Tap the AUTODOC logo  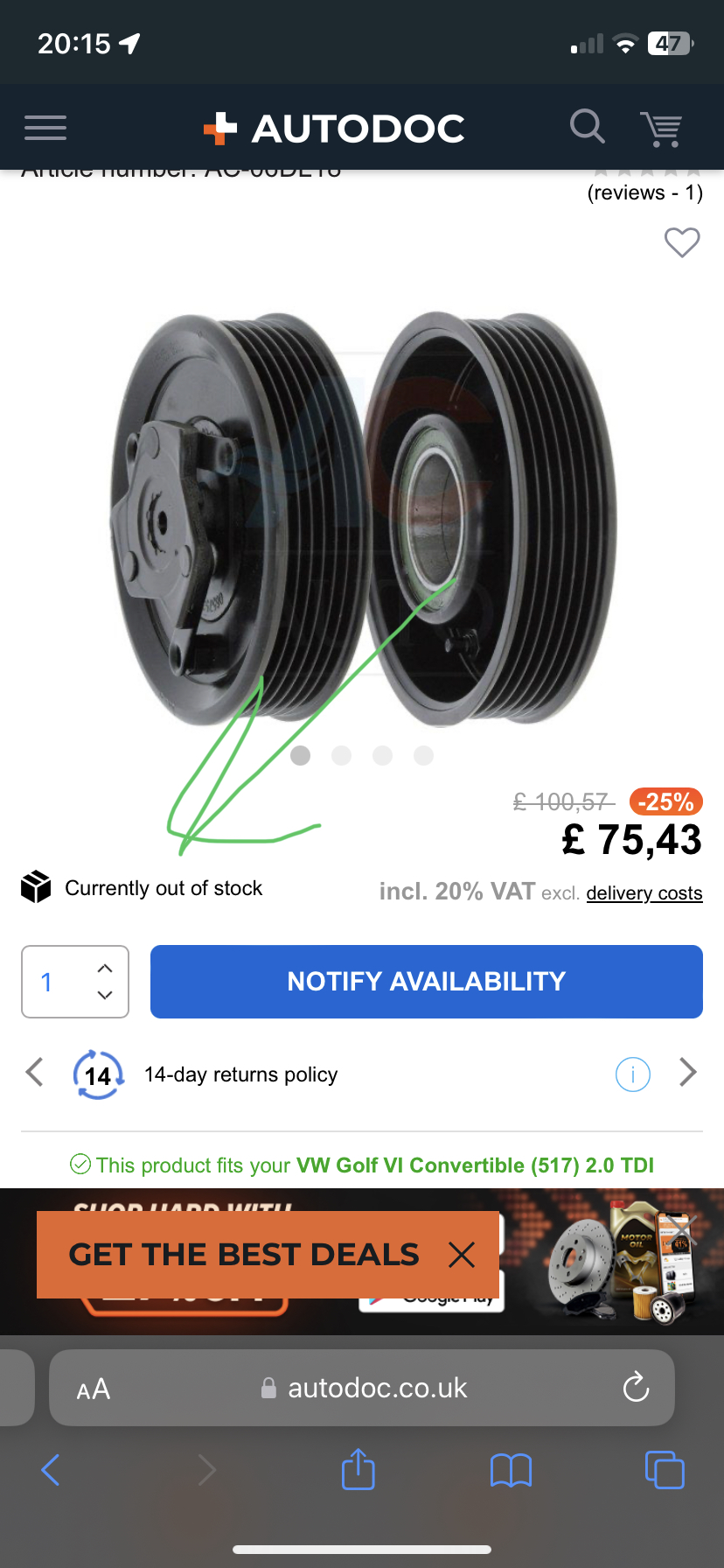334,129
